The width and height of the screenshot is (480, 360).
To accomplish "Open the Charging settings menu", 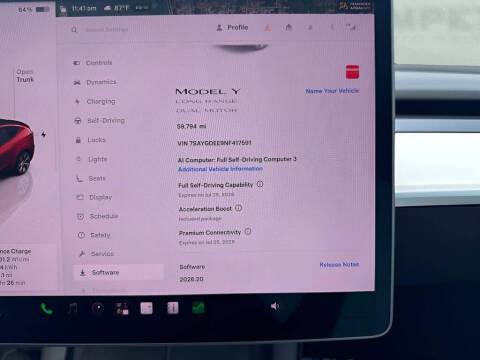I will (95, 101).
